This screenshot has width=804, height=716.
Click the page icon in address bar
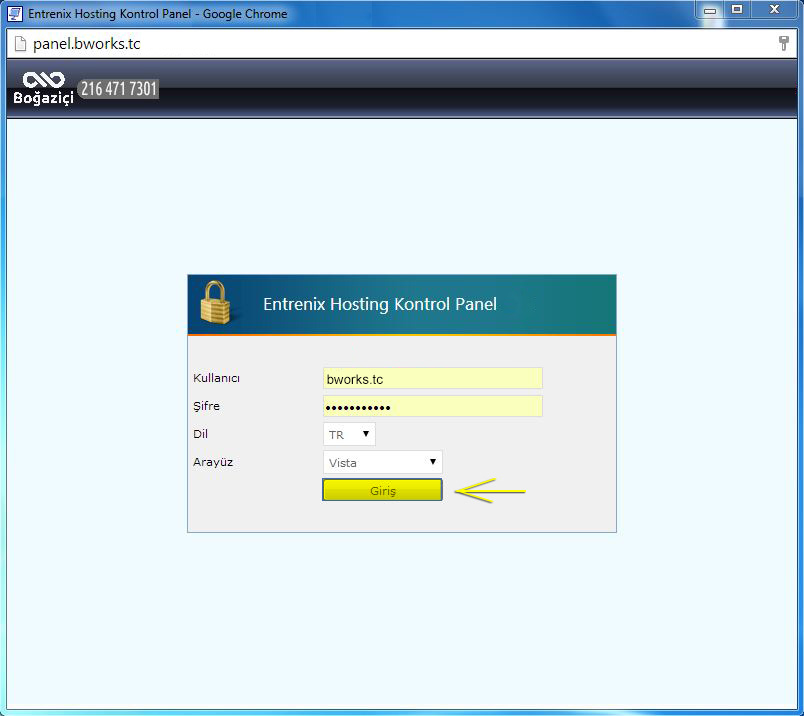point(20,44)
